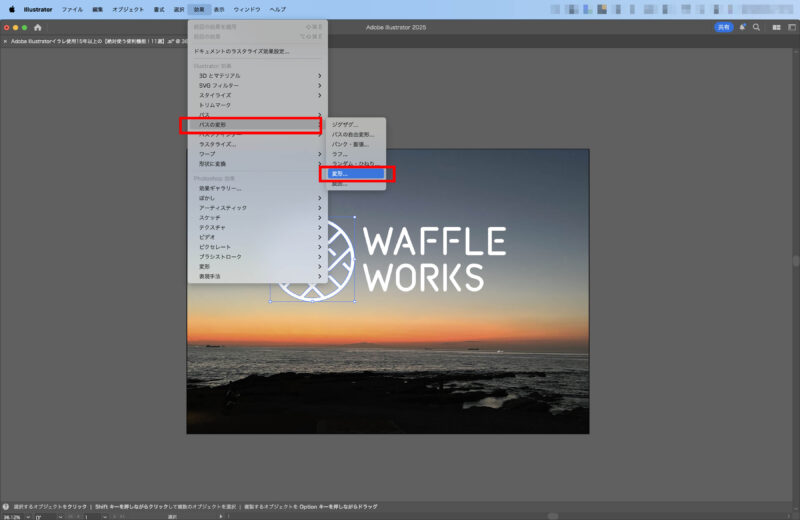The height and width of the screenshot is (520, 800).
Task: Expand the スタイライズ submenu under Illustrator effects
Action: click(x=215, y=96)
